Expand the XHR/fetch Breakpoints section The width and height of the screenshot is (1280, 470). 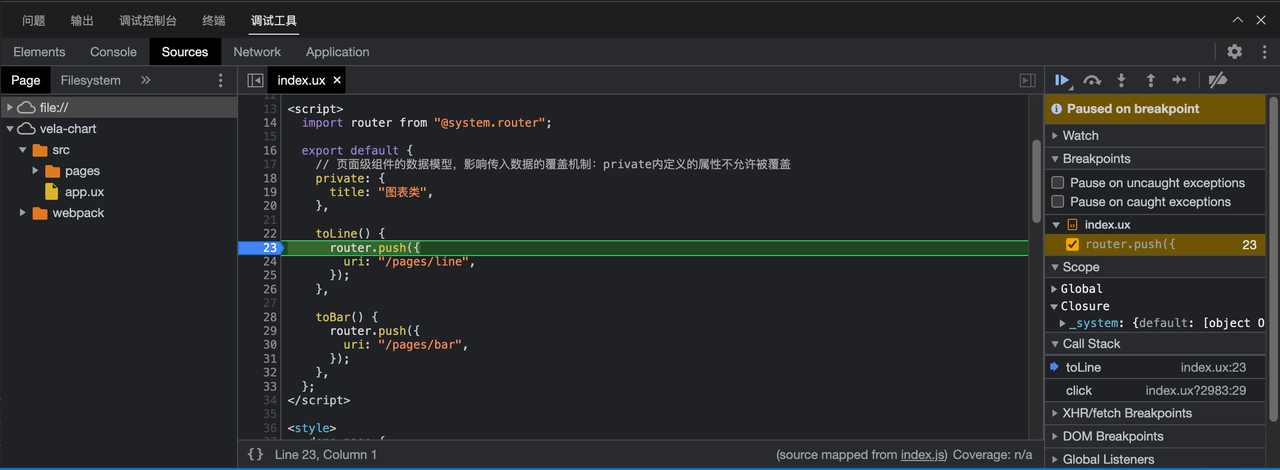point(1127,413)
